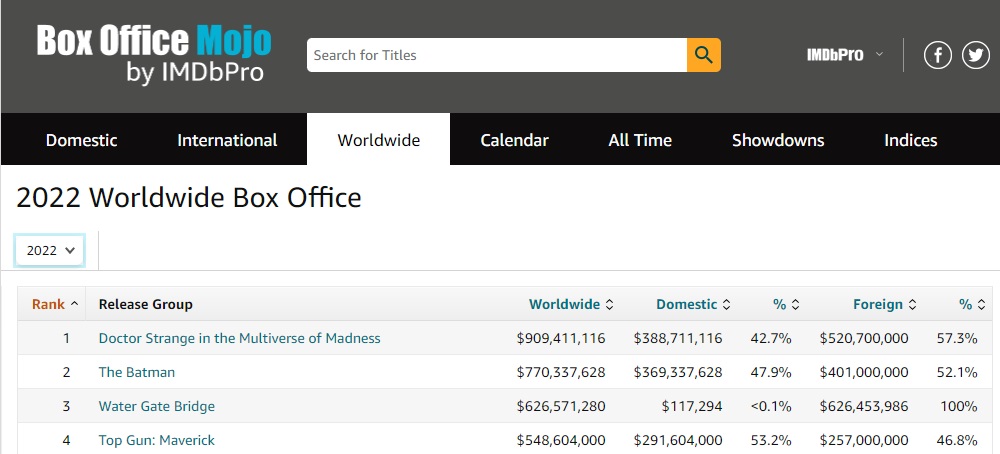Expand the IMDbPro menu

click(845, 55)
